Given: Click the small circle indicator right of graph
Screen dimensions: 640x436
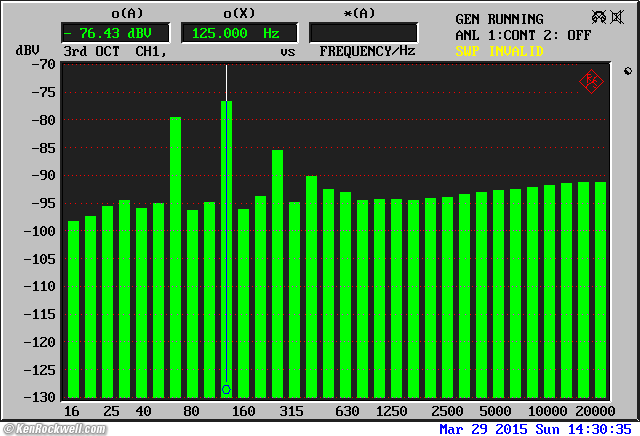Looking at the screenshot, I should point(627,72).
